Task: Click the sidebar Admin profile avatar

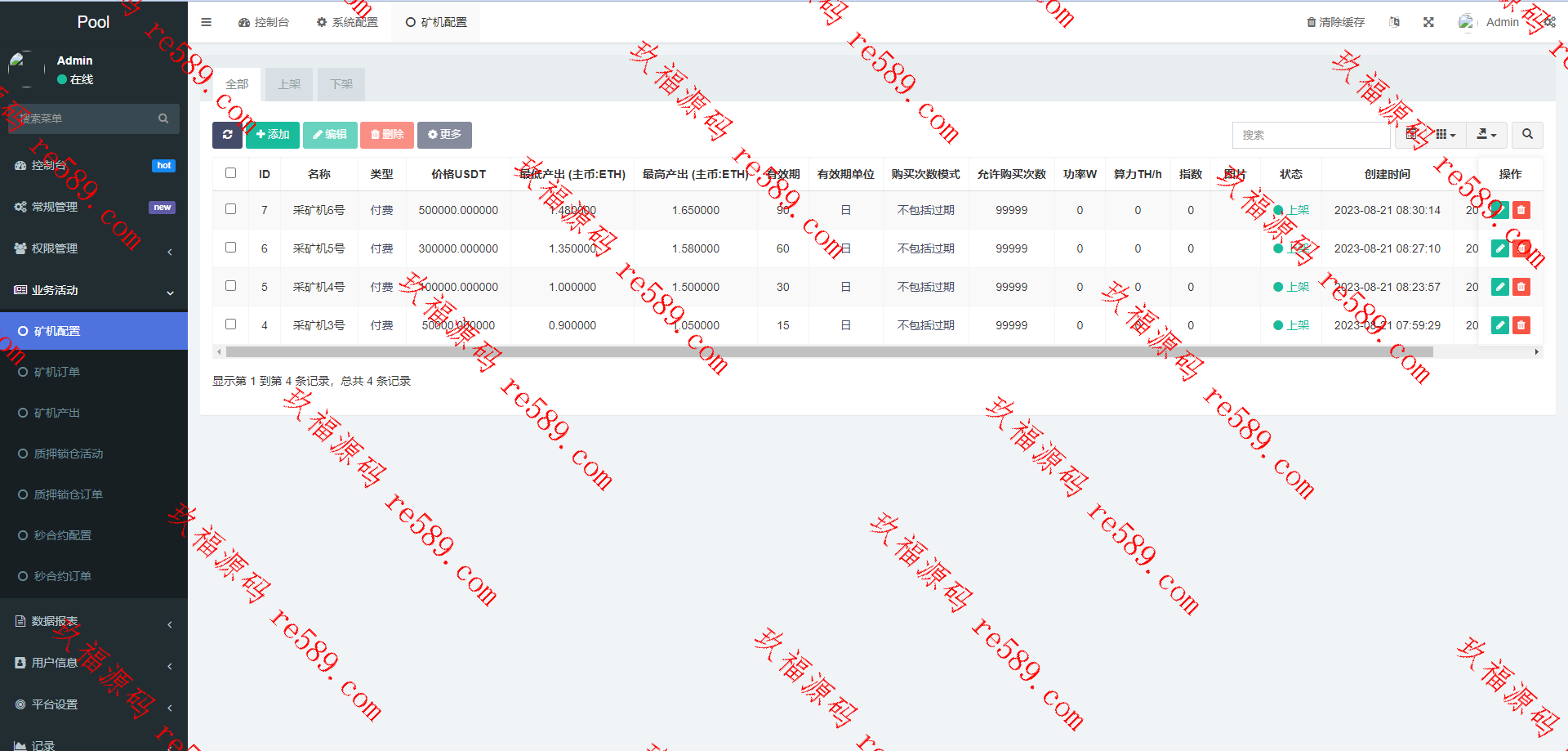Action: pyautogui.click(x=26, y=69)
